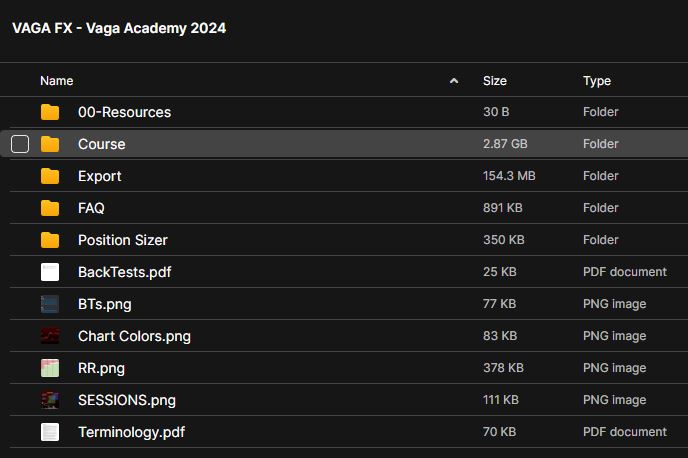
Task: Click the Position Sizer folder icon
Action: click(50, 240)
